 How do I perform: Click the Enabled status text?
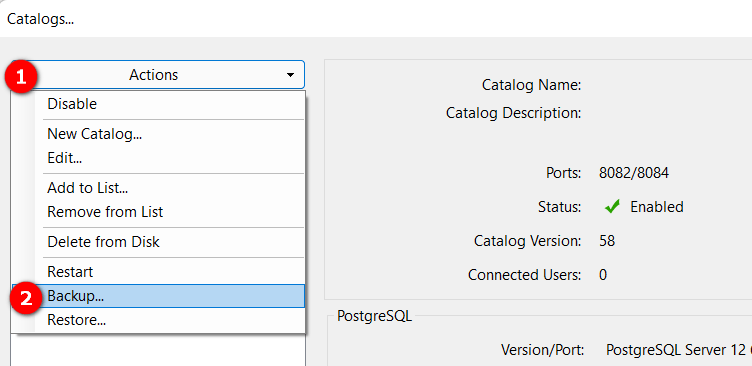click(x=657, y=207)
